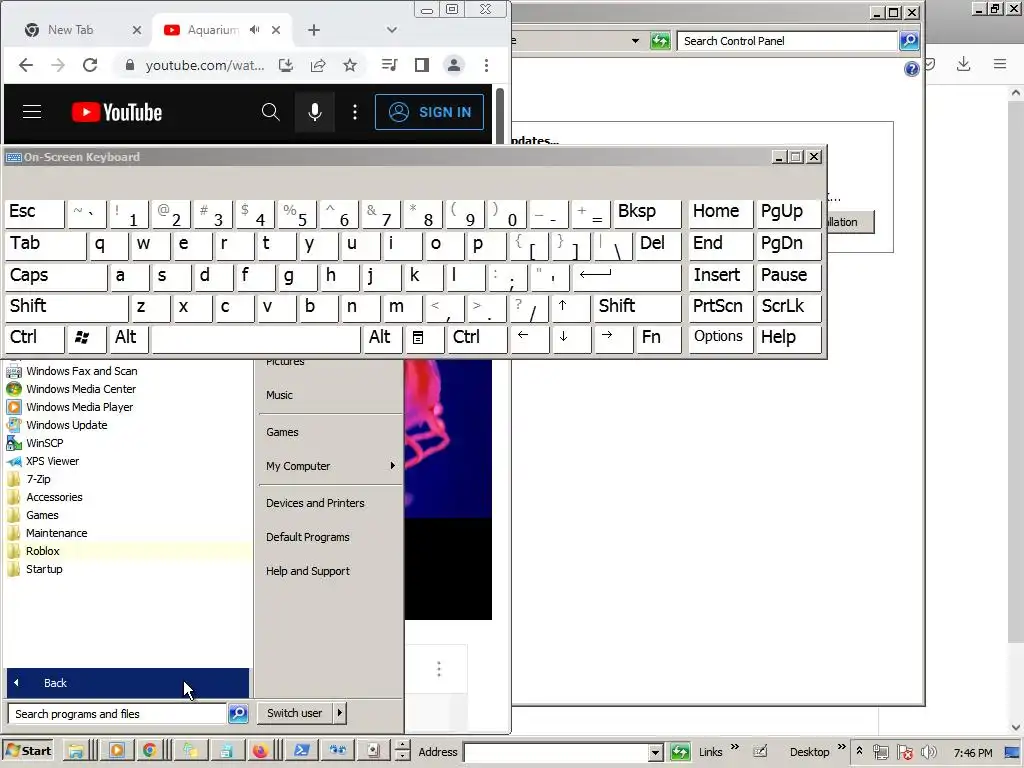Launch Chrome from taskbar
1024x768 pixels.
150,750
